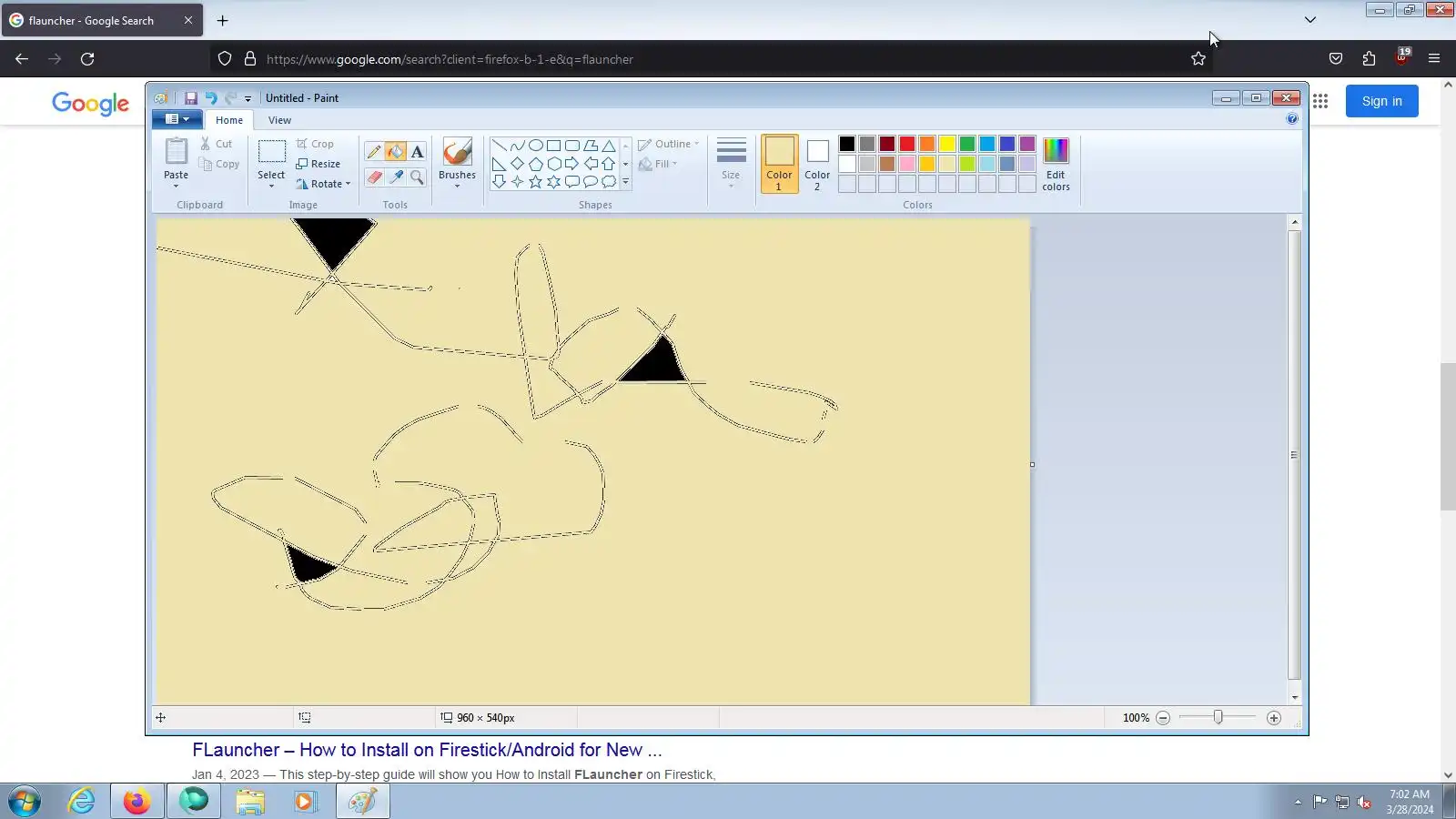
Task: Launch Internet Explorer from taskbar
Action: point(81,802)
